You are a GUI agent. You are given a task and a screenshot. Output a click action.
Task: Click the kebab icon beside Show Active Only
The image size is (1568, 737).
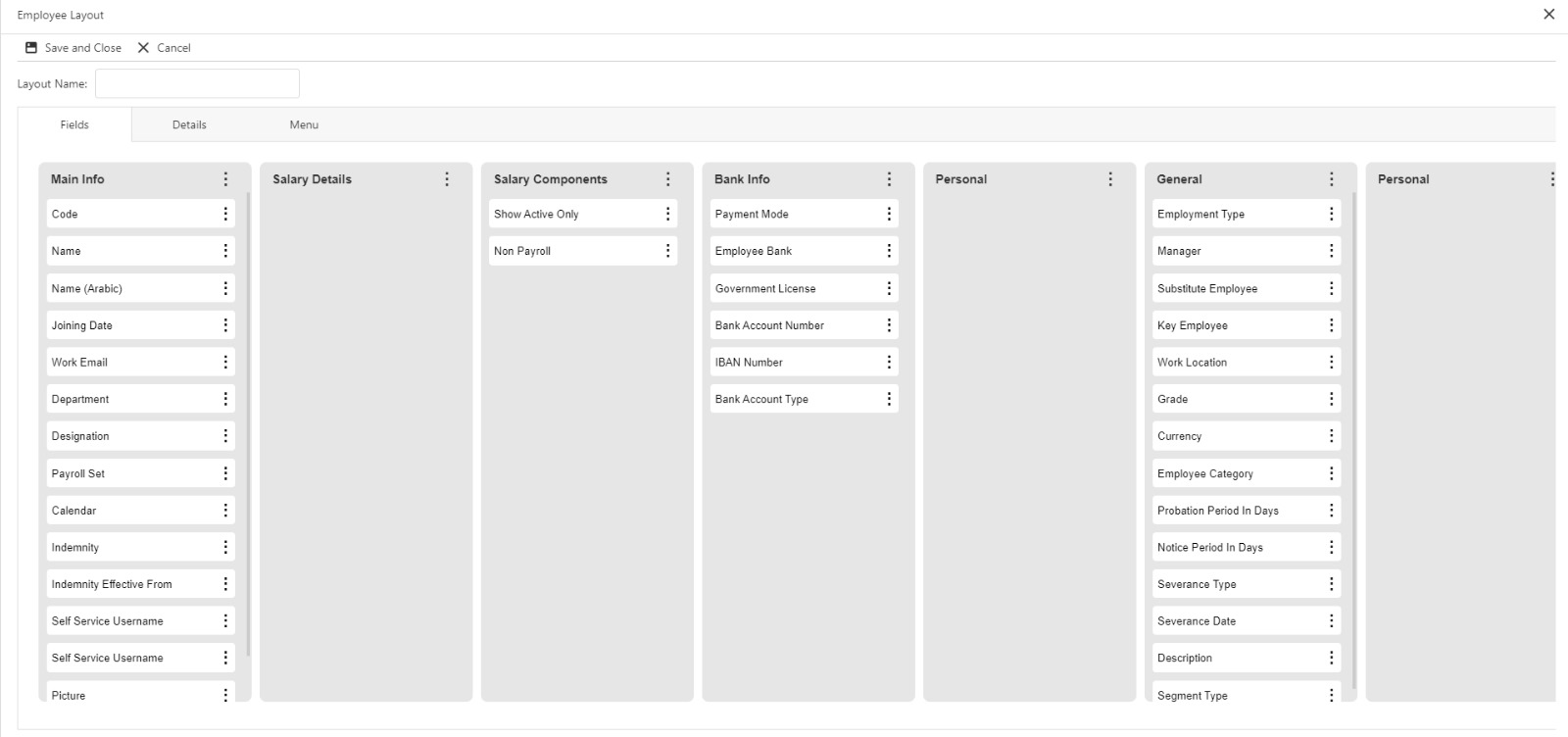(667, 214)
